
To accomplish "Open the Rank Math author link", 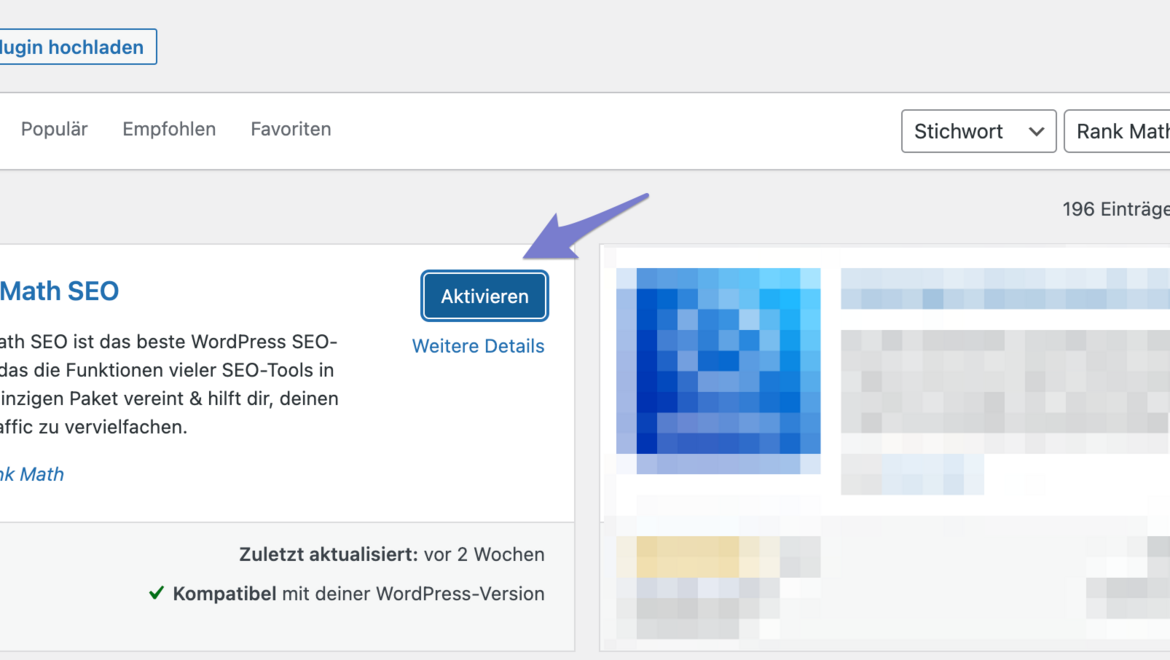I will coord(31,474).
